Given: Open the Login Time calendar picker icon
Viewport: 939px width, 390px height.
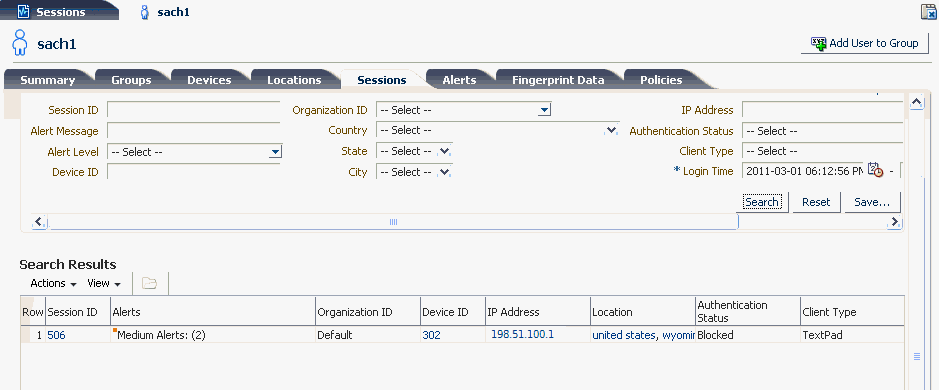Looking at the screenshot, I should tap(875, 170).
